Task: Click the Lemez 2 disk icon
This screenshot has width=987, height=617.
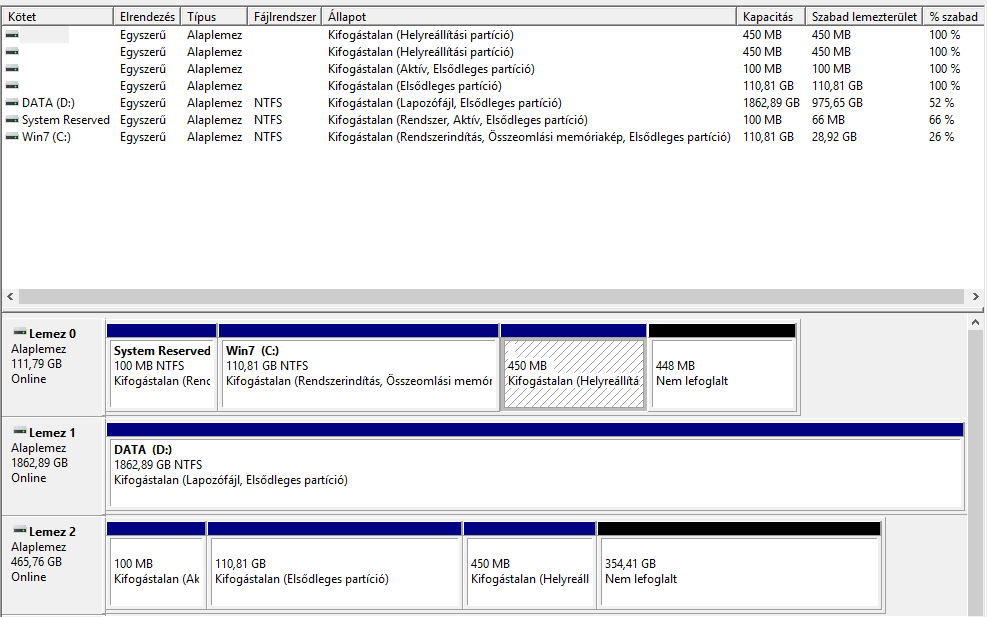Action: [x=20, y=531]
